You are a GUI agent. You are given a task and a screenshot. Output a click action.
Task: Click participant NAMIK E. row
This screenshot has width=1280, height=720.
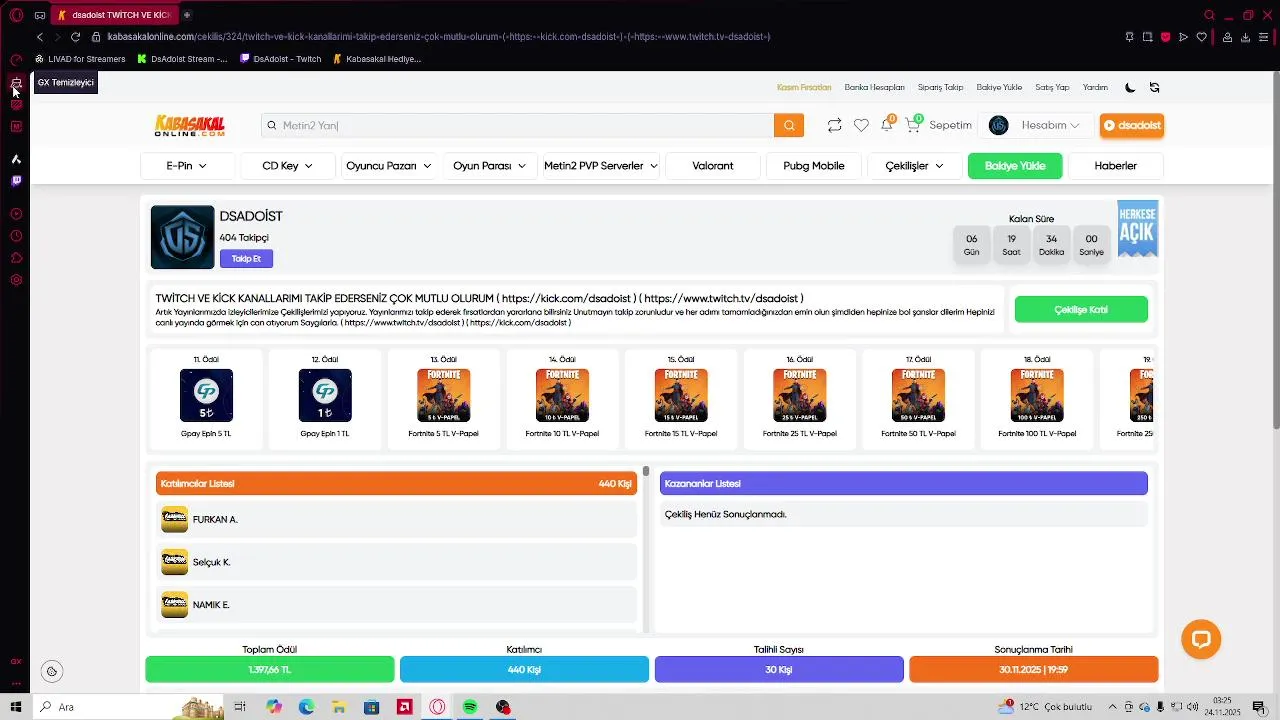click(397, 605)
